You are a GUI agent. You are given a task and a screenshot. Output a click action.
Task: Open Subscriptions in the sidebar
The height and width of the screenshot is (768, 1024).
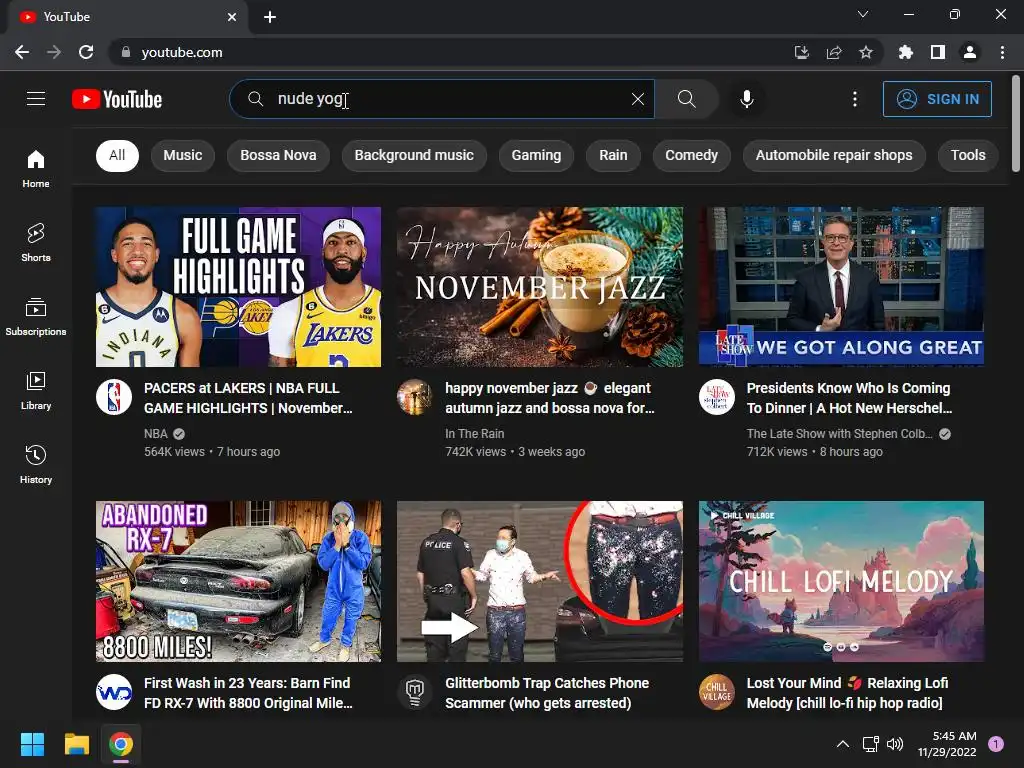pyautogui.click(x=36, y=317)
